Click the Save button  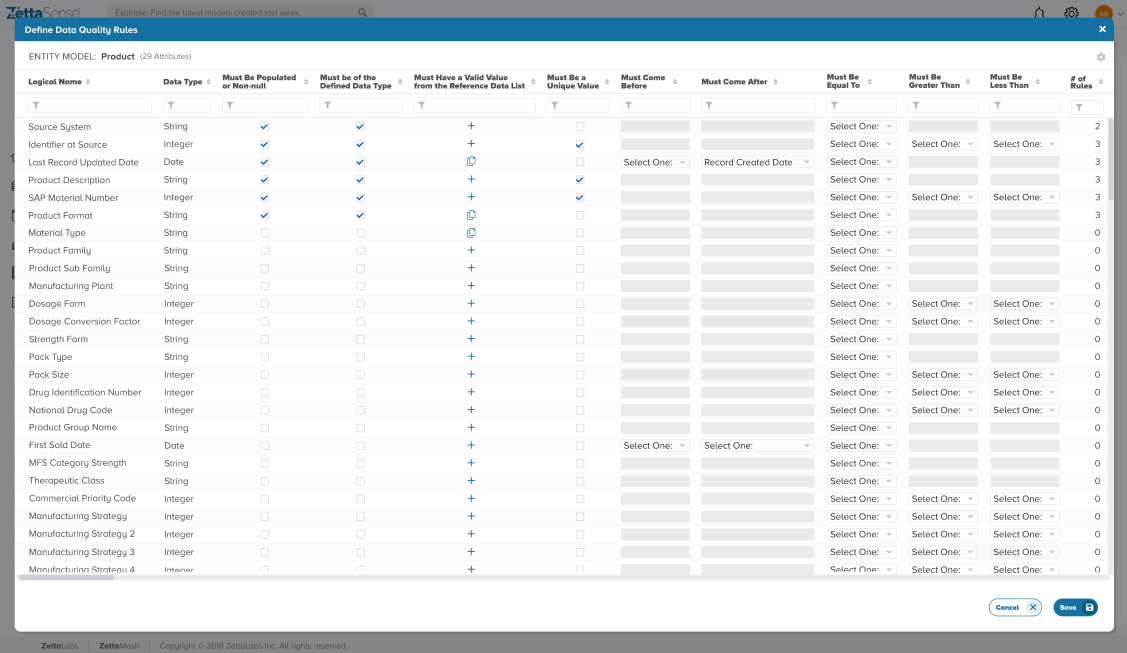1074,607
